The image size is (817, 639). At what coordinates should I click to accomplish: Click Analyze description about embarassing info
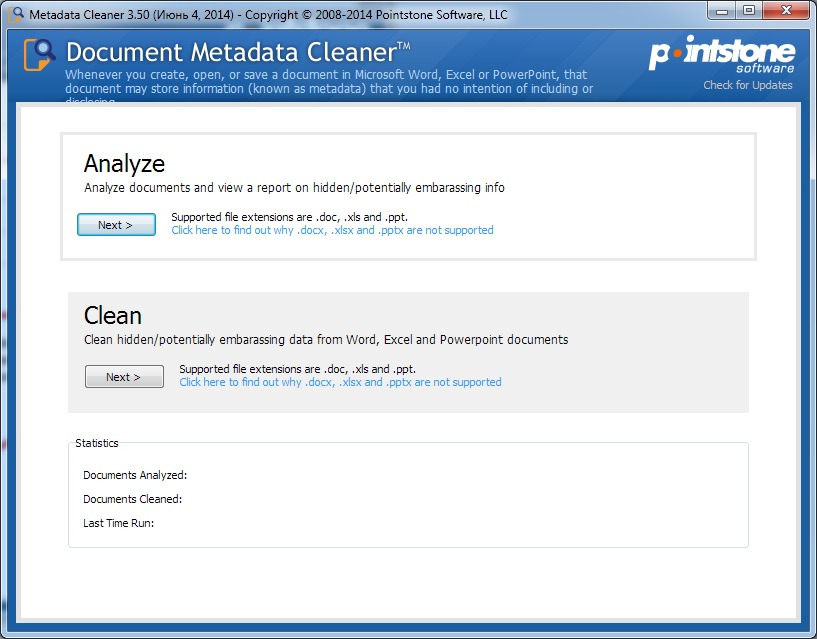(294, 188)
